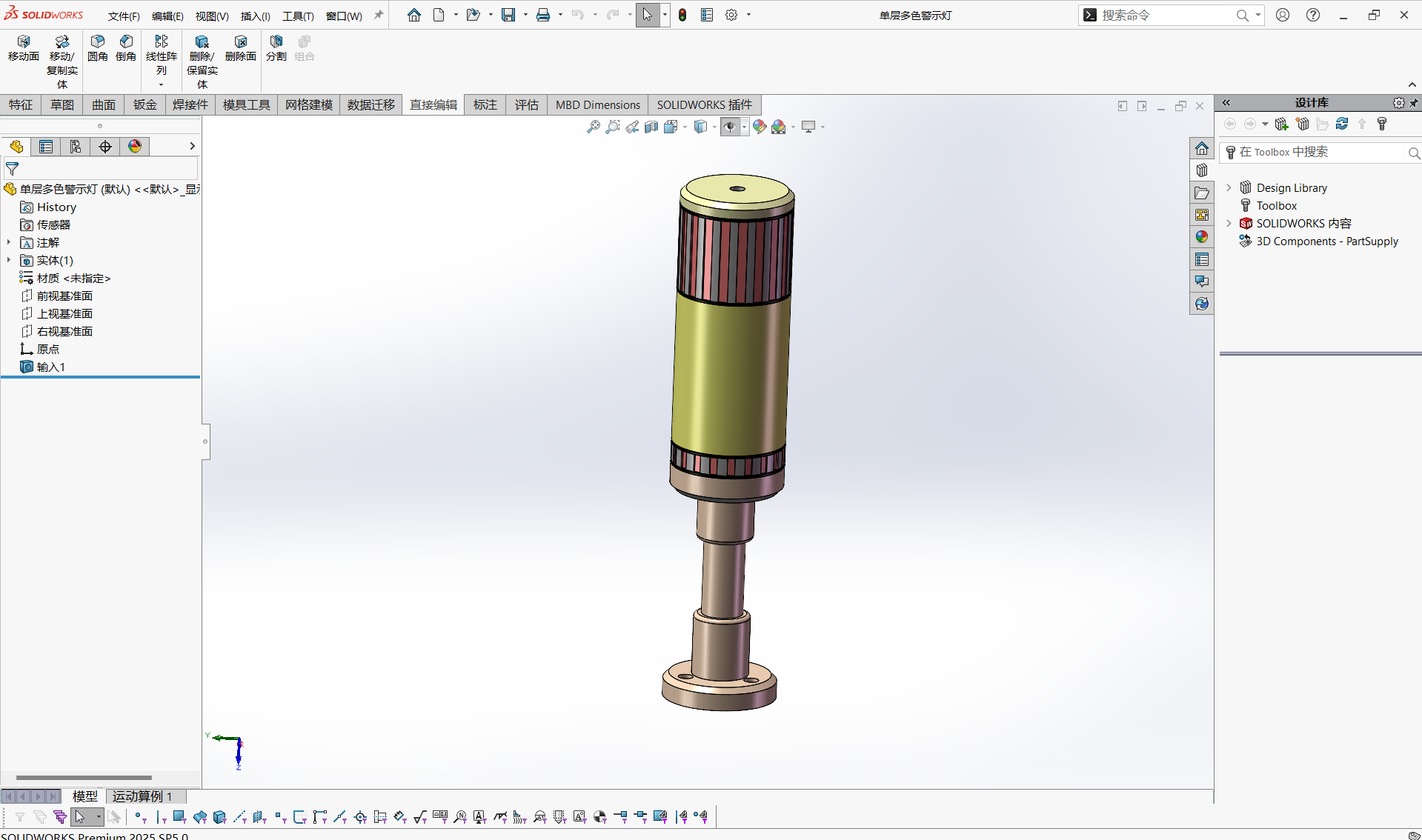1422x840 pixels.
Task: Click the Home icon in the title toolbar
Action: (x=414, y=15)
